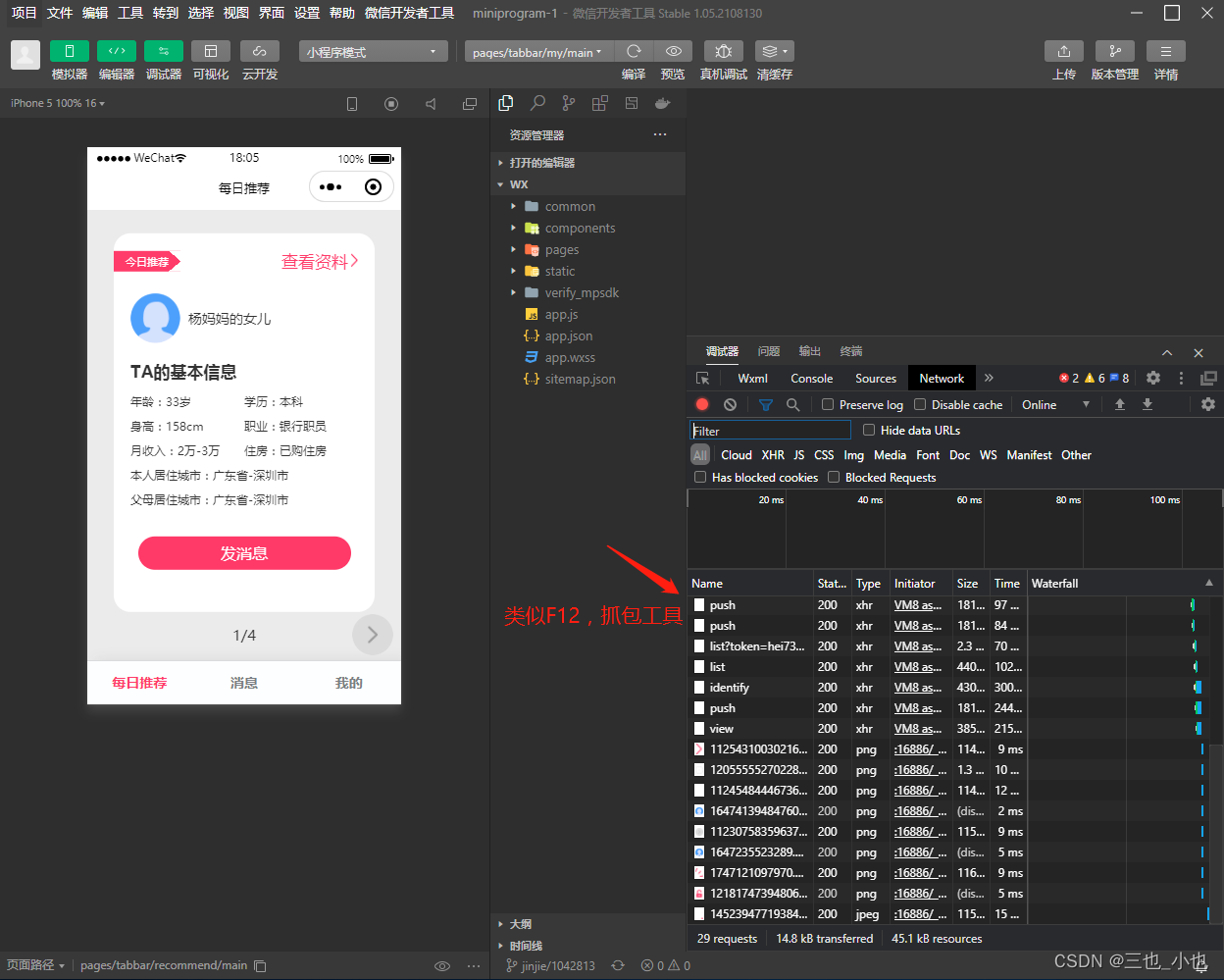Toggle the 调试器 debugger button

164,51
